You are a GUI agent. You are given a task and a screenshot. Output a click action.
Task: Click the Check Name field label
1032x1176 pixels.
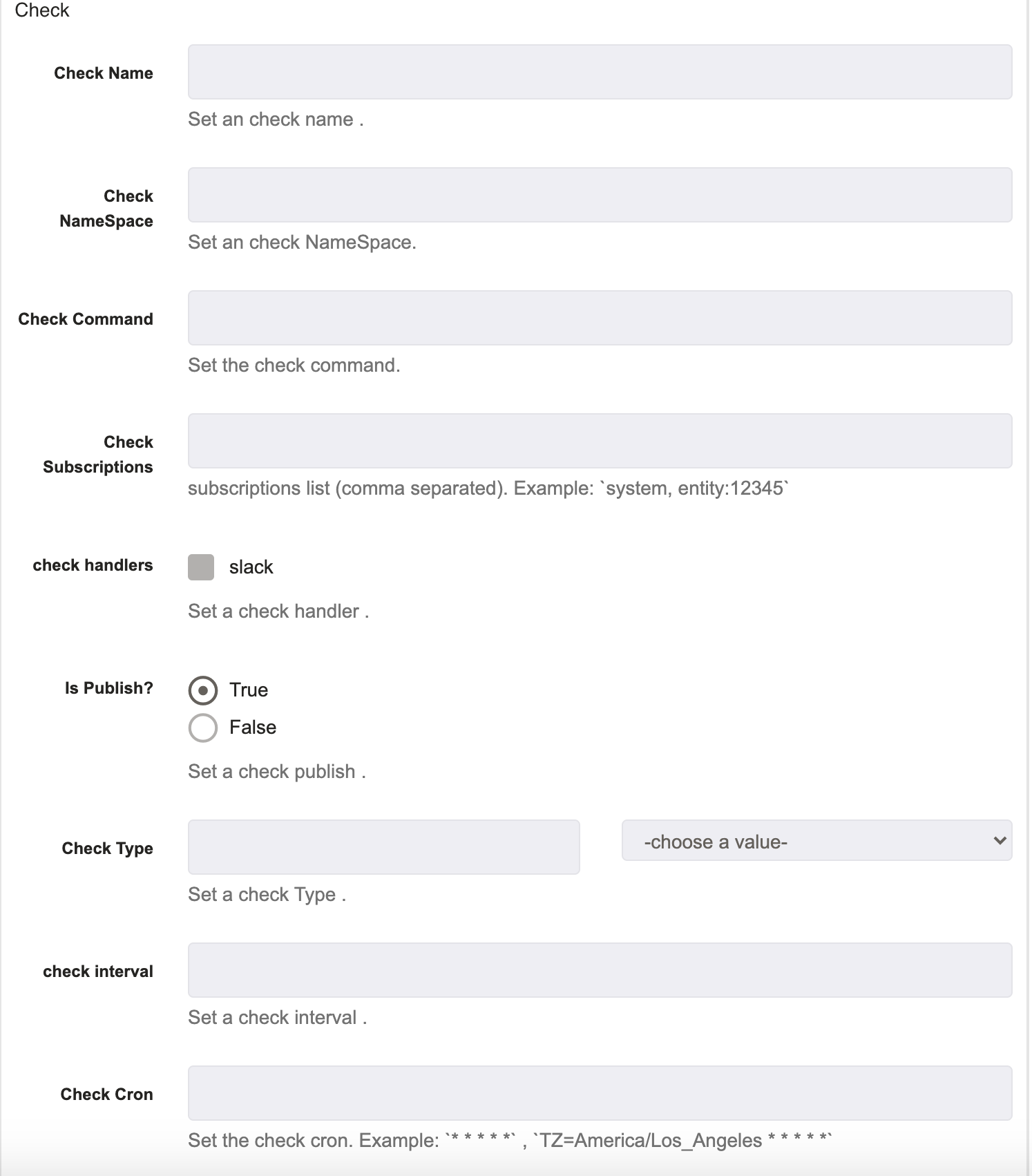(104, 73)
